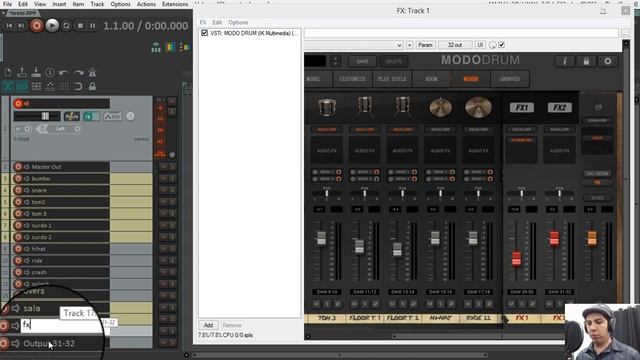
Task: Open the Options menu in FX window
Action: point(238,22)
